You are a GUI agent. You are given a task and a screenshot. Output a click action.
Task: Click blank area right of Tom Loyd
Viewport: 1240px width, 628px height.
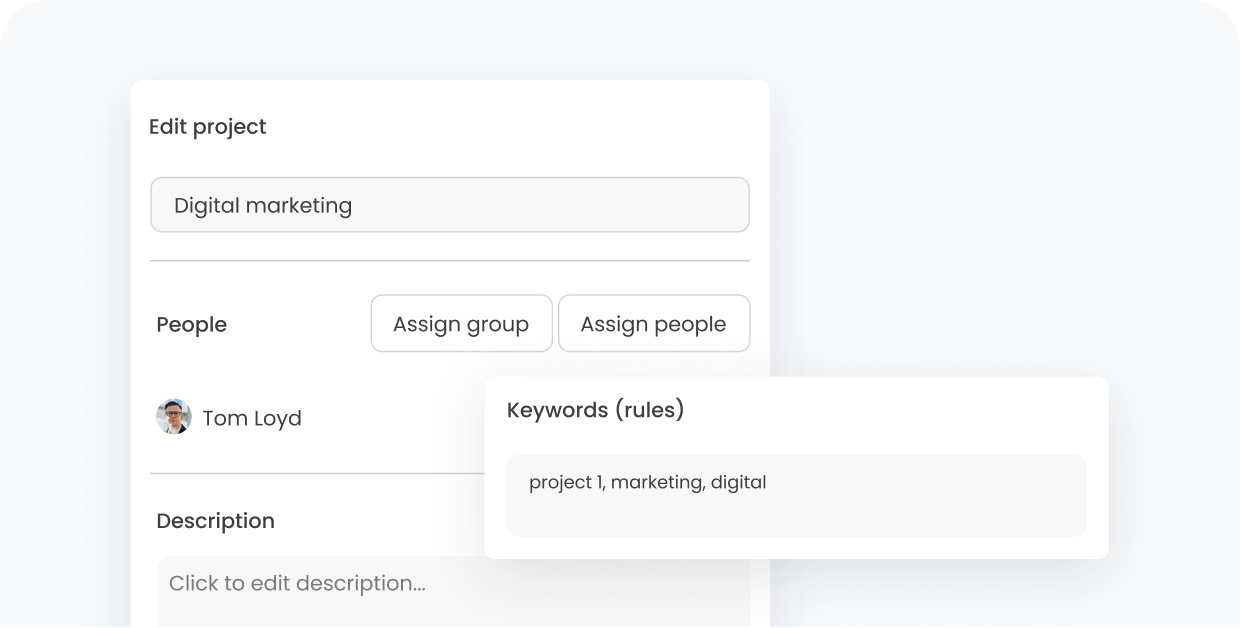(400, 418)
